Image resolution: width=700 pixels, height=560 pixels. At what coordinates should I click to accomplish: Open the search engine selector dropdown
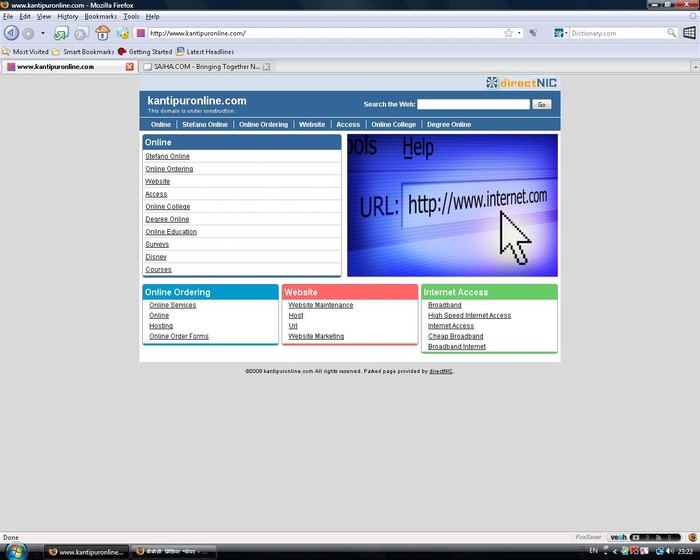(x=560, y=33)
